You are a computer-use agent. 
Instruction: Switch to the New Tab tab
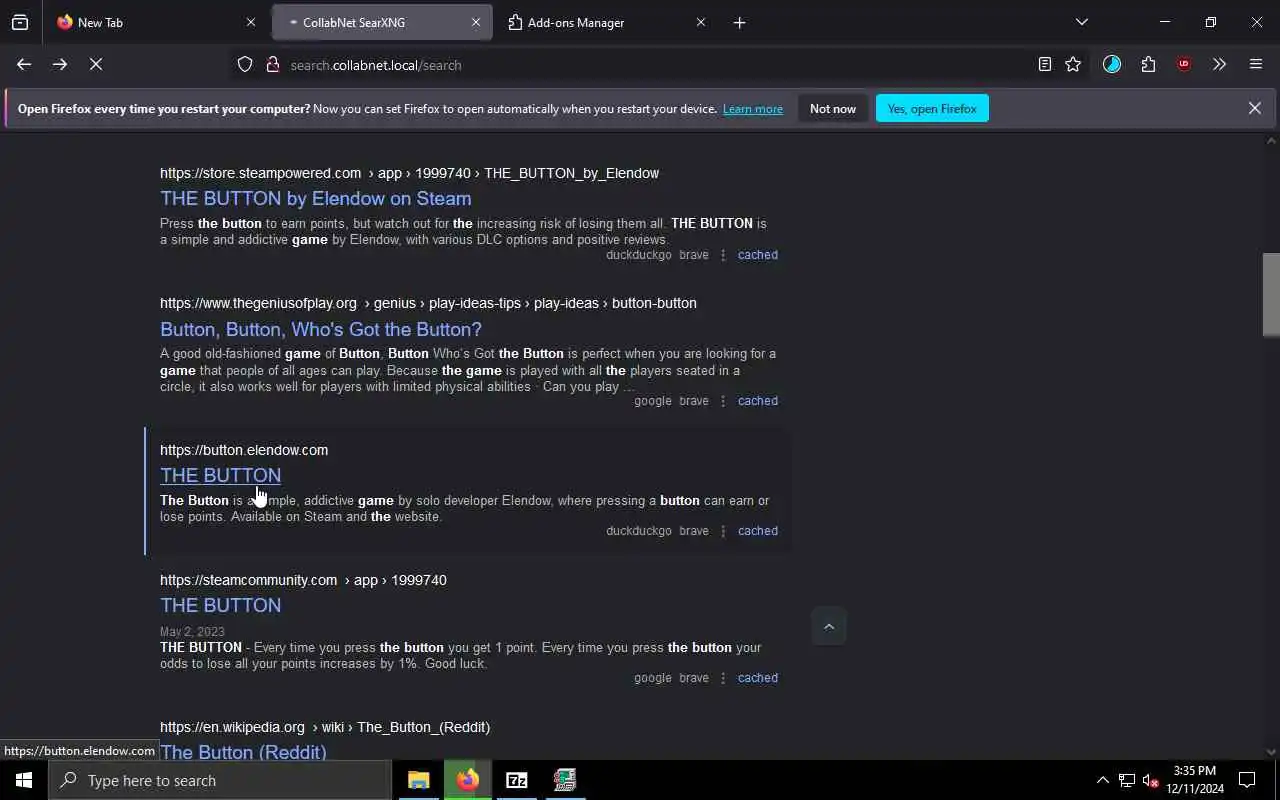[x=155, y=22]
